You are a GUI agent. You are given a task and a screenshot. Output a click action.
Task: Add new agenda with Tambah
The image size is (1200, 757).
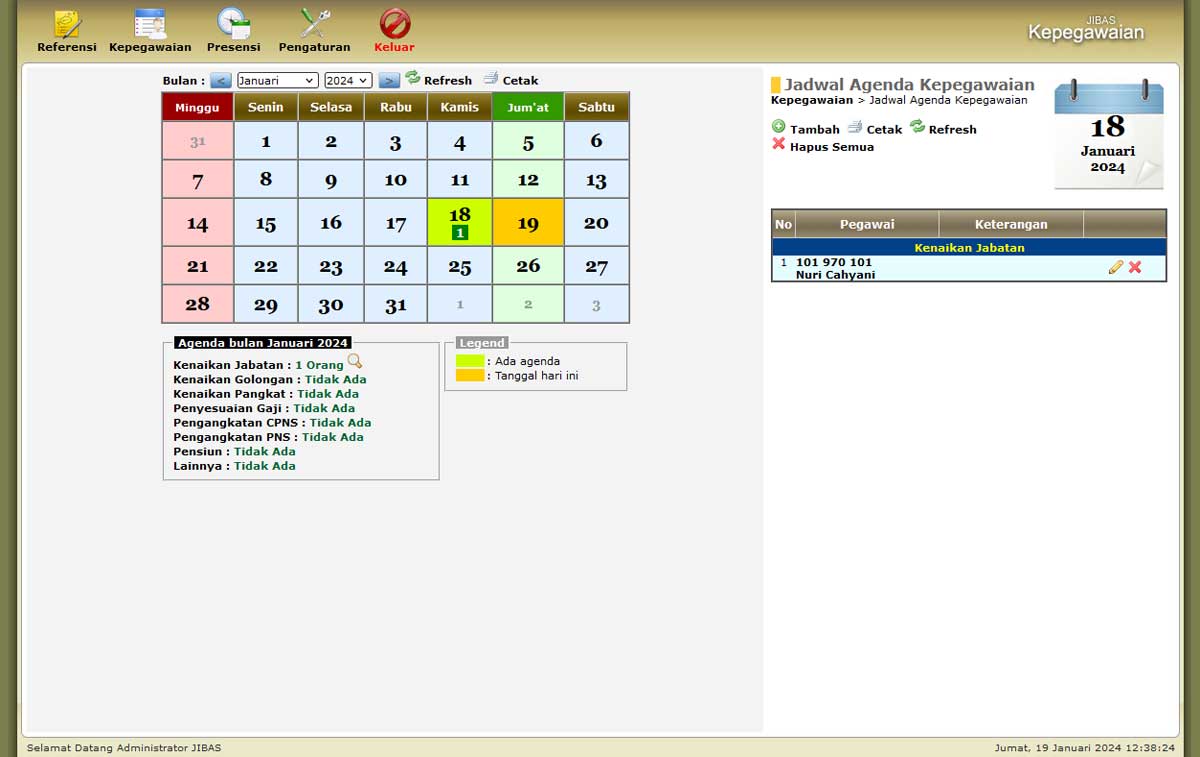point(806,128)
